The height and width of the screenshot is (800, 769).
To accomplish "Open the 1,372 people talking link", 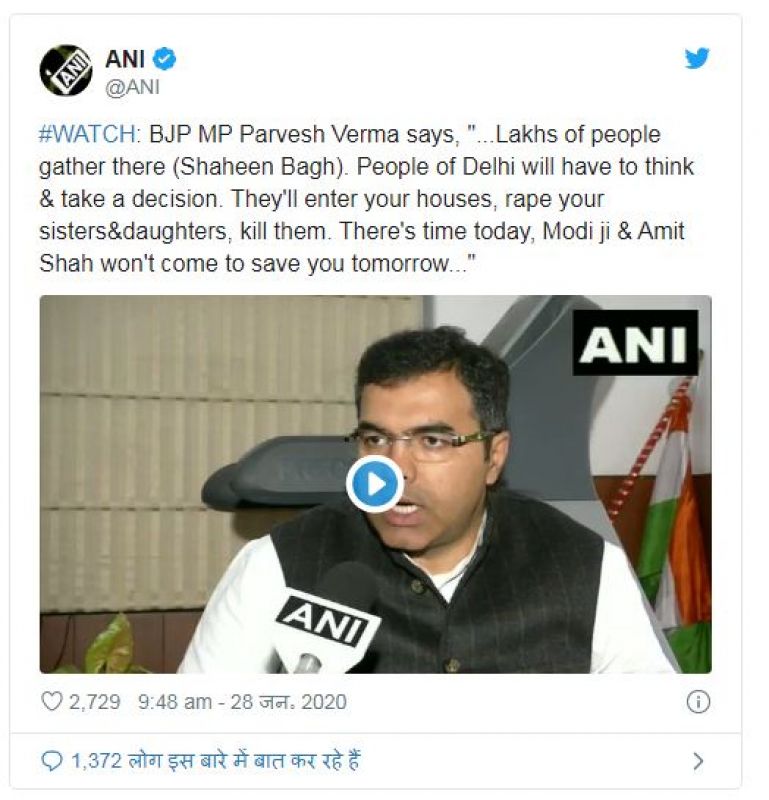I will click(216, 761).
